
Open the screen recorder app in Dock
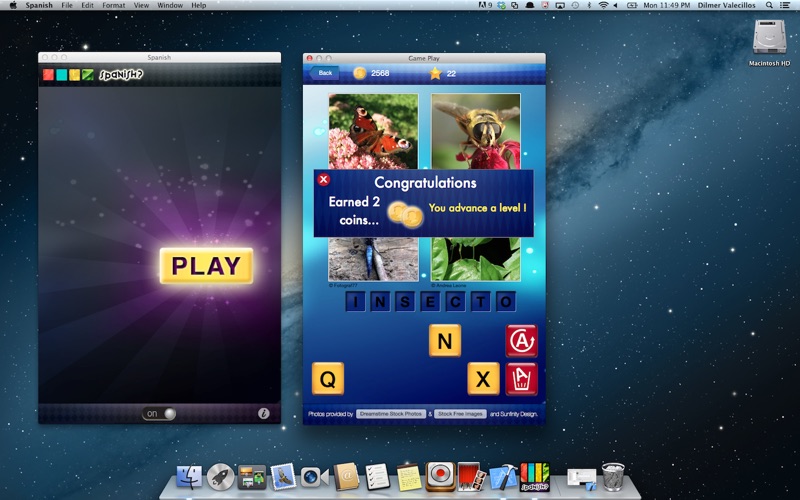(x=440, y=477)
